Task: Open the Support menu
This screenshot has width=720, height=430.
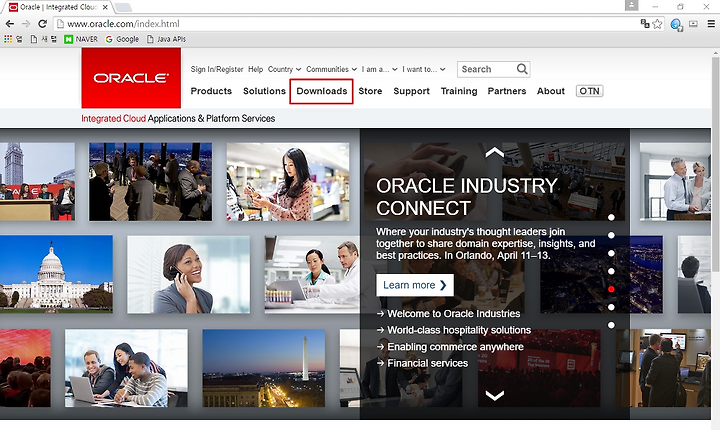Action: point(411,91)
